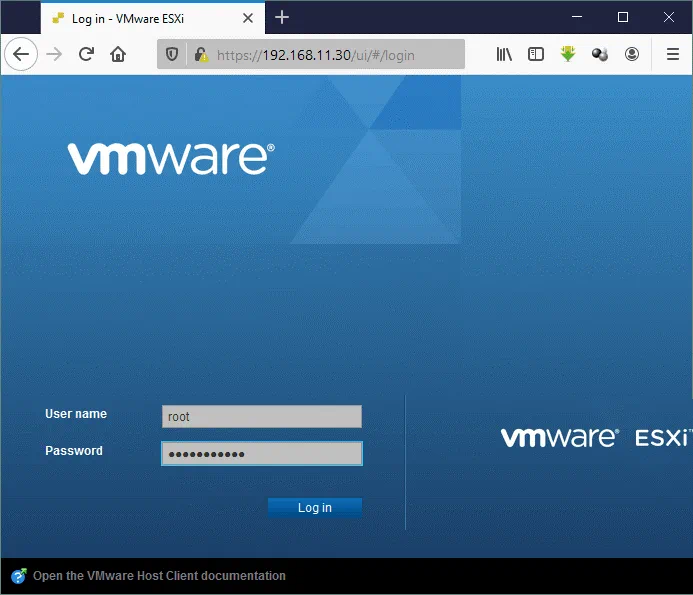The width and height of the screenshot is (693, 595).
Task: Open the tracking protection shield icon
Action: click(172, 55)
